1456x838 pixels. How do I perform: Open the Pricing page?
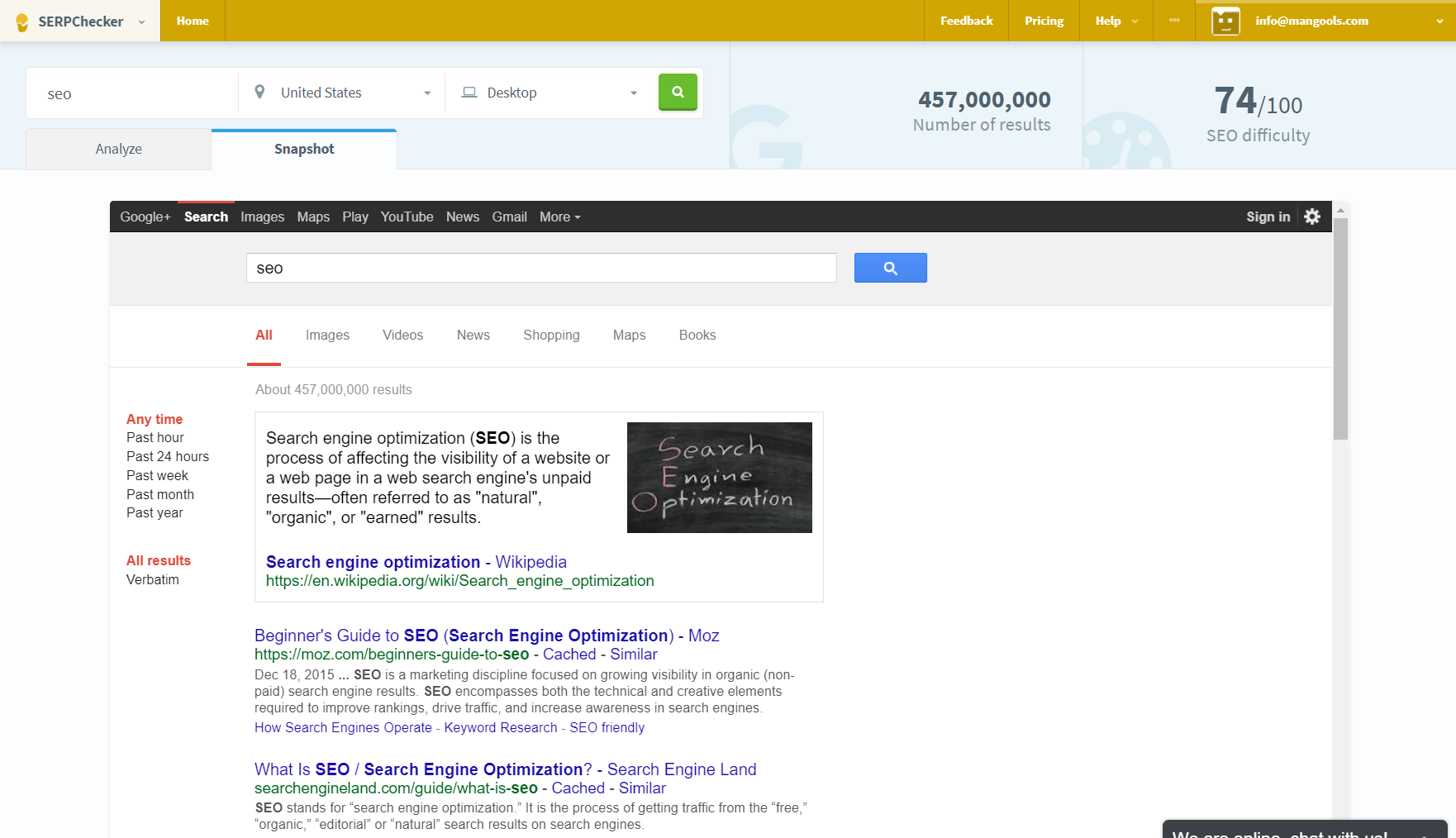pyautogui.click(x=1044, y=21)
